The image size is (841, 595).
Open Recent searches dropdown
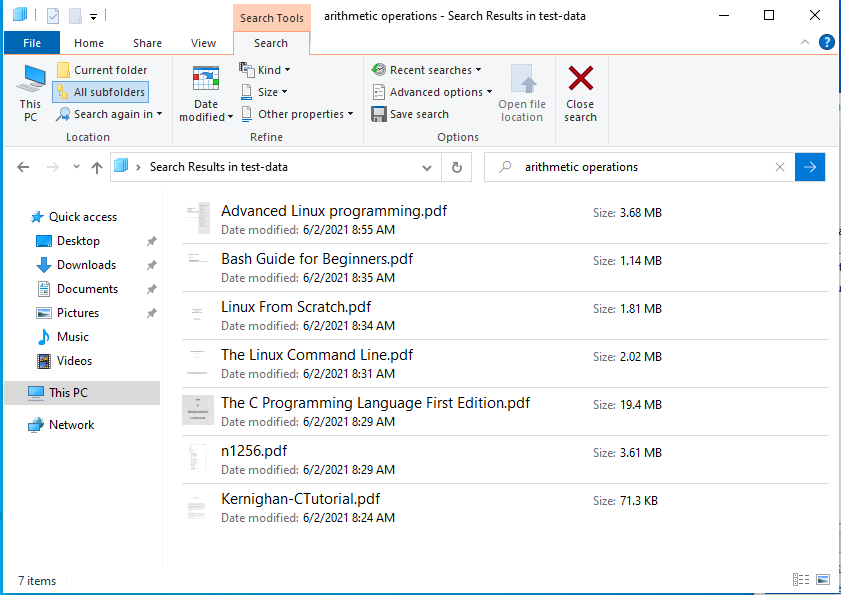[426, 70]
